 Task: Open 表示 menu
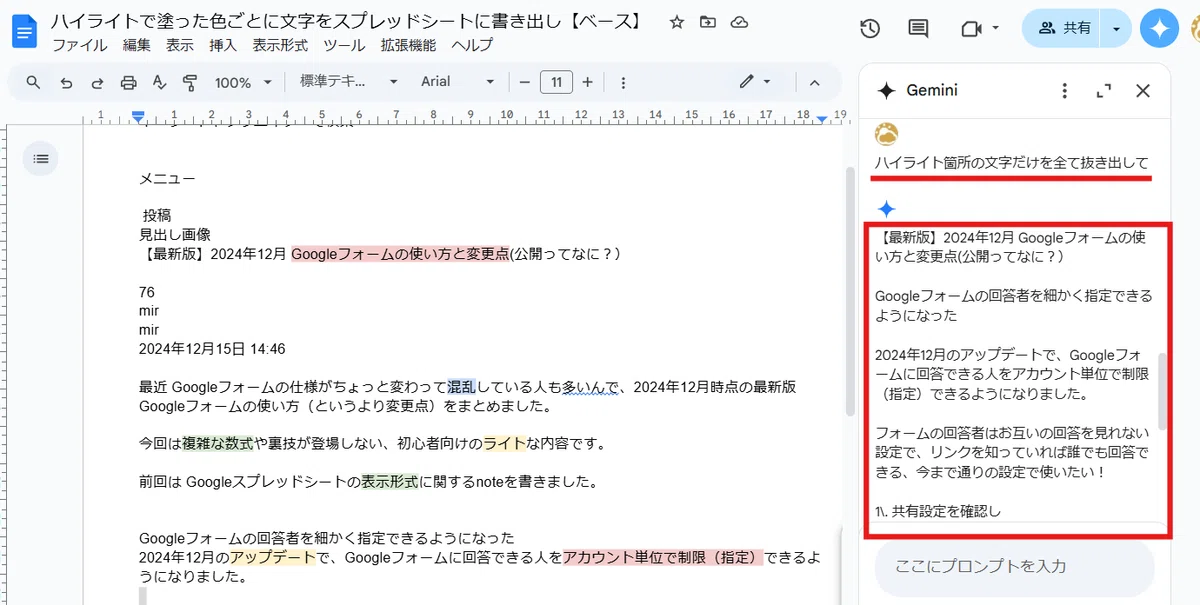180,45
